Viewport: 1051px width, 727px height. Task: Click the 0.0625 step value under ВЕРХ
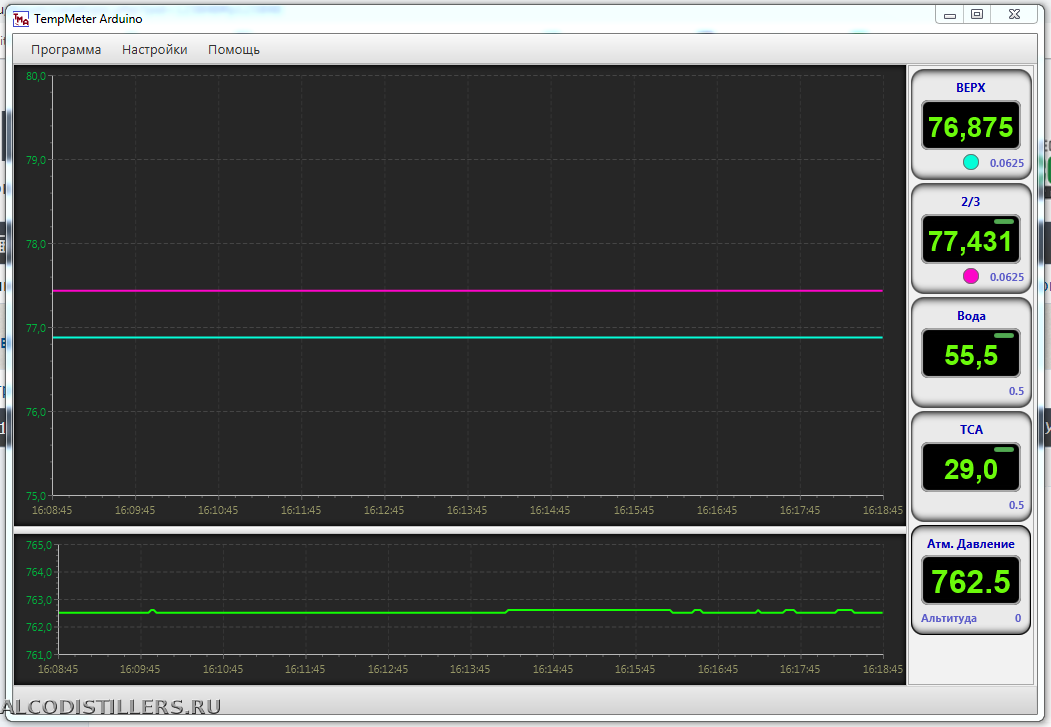coord(1007,163)
